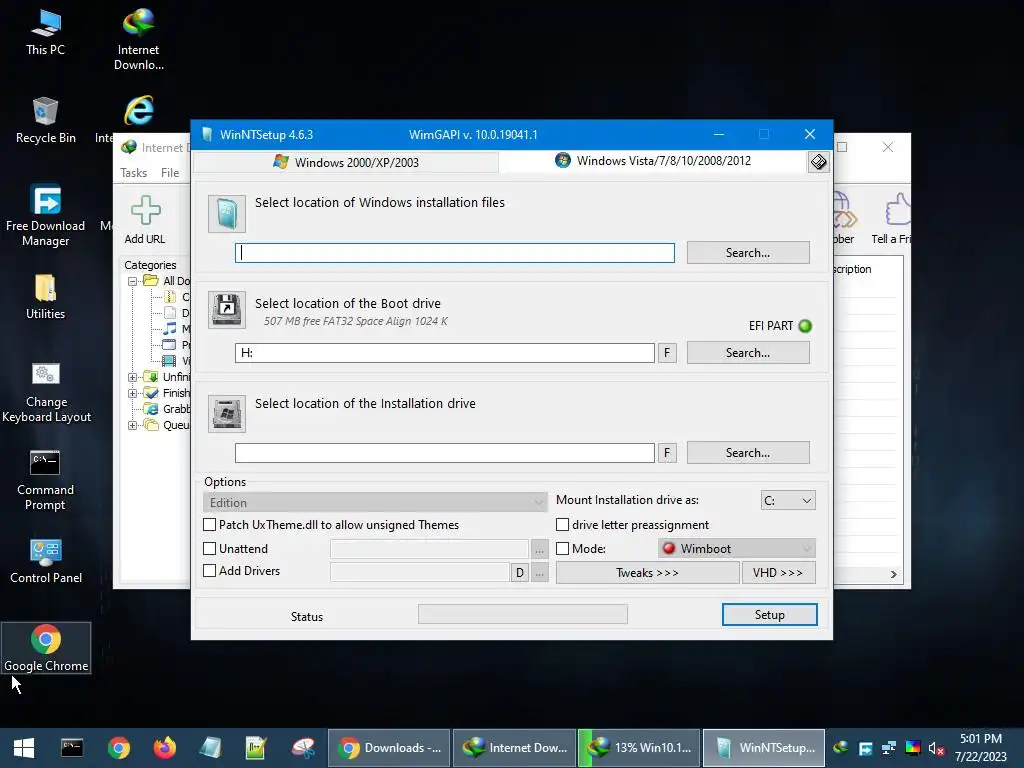The width and height of the screenshot is (1024, 768).
Task: Expand the Queues category in IDM
Action: (133, 425)
